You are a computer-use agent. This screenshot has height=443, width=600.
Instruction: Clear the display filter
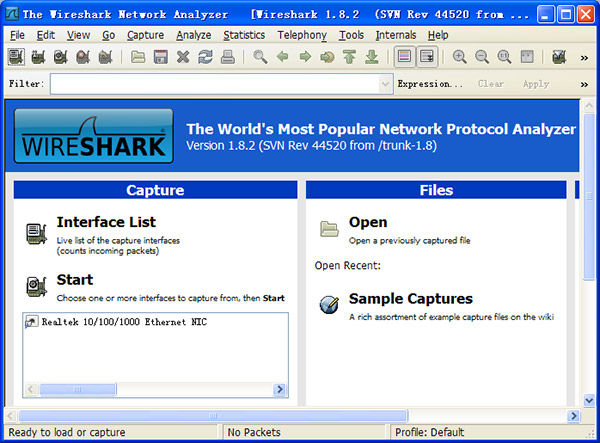[x=491, y=84]
